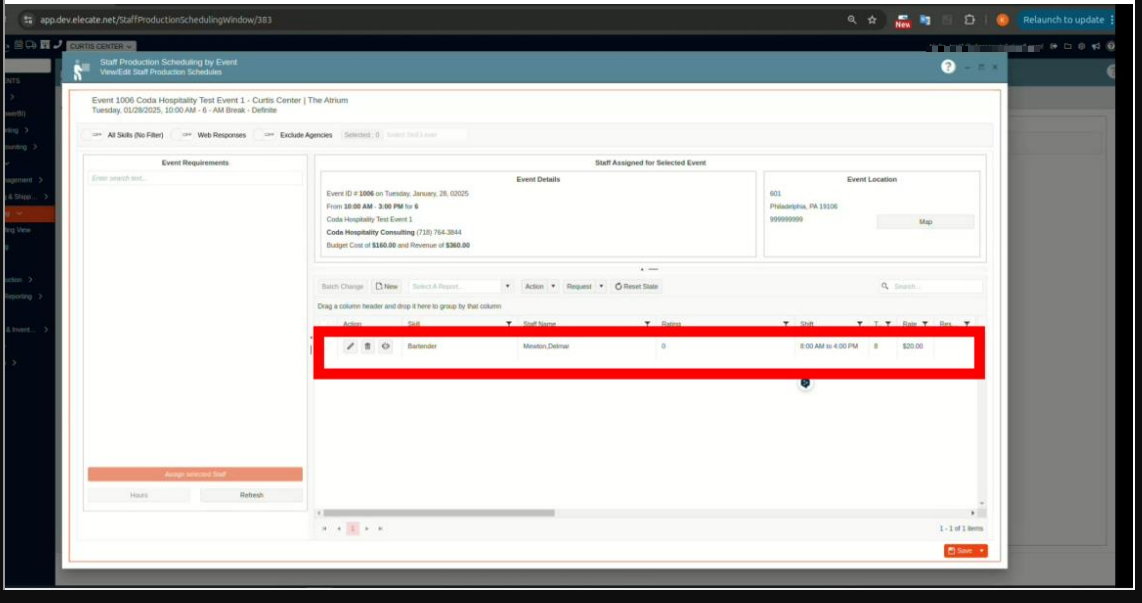
Task: Toggle the All Skills (No Filter) switch
Action: (97, 135)
